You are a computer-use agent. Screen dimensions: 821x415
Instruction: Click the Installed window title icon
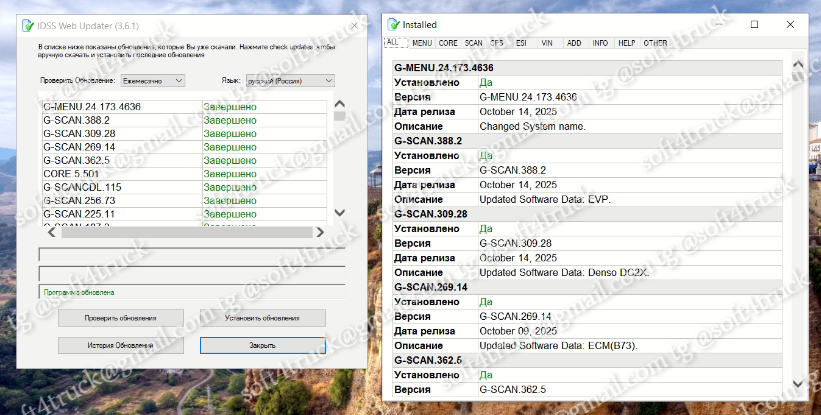point(393,25)
